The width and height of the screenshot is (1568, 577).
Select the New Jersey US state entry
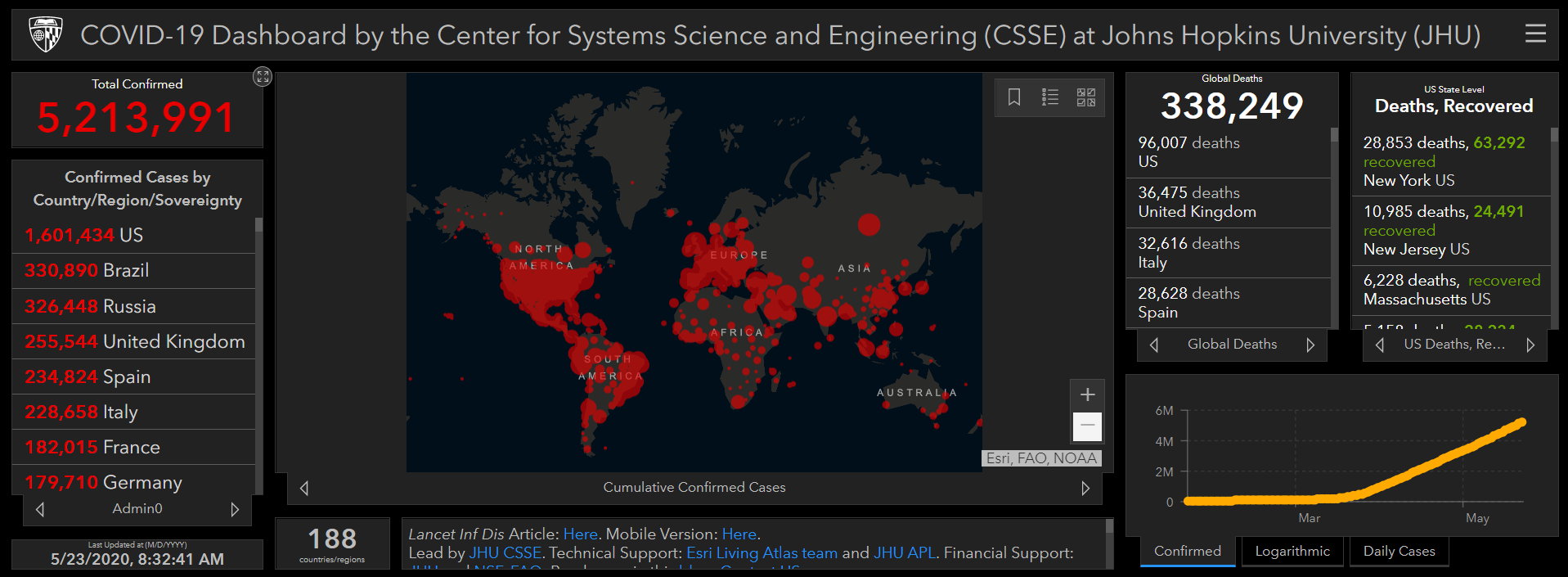click(1452, 230)
